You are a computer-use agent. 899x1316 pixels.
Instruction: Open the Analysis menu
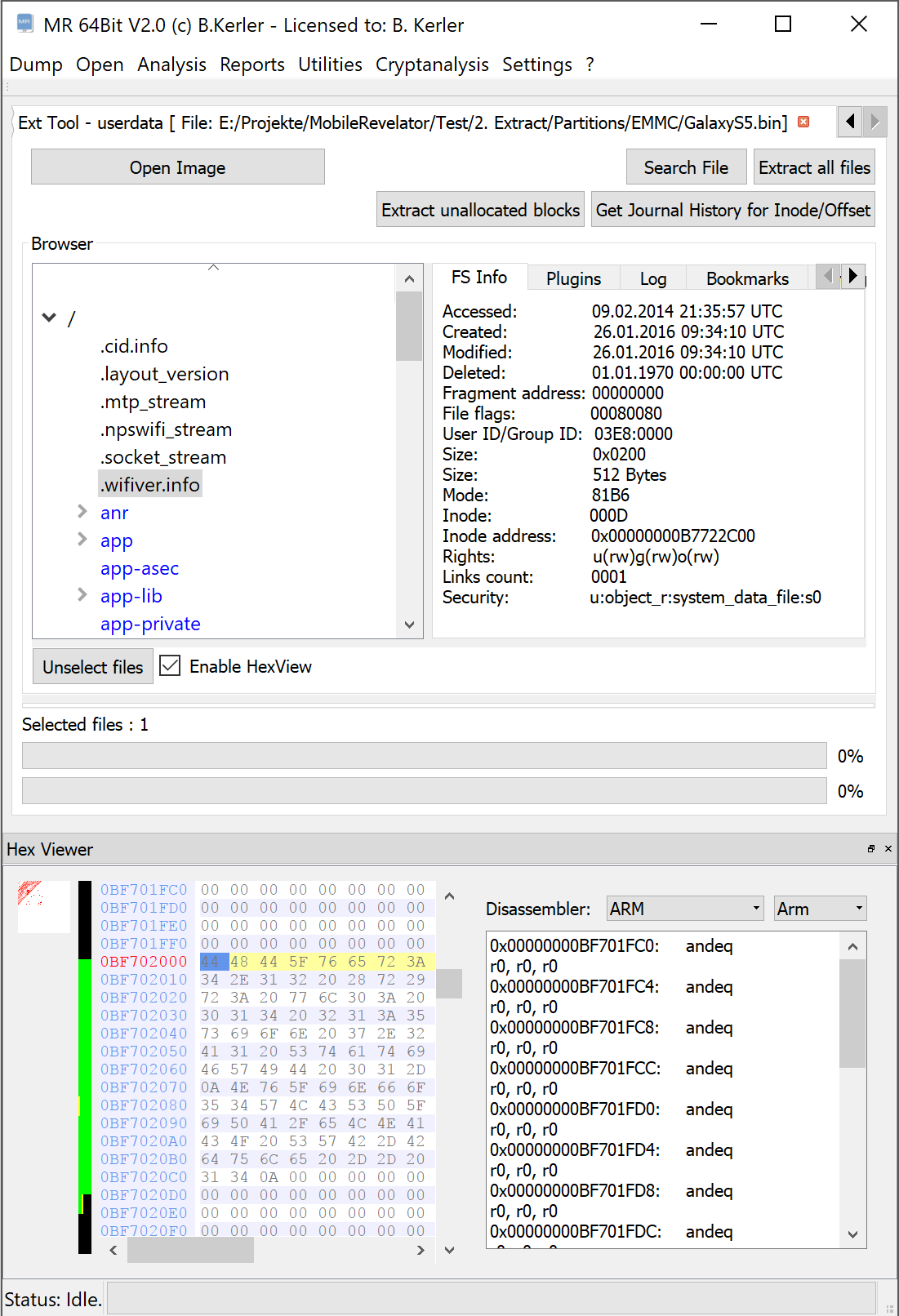(171, 64)
